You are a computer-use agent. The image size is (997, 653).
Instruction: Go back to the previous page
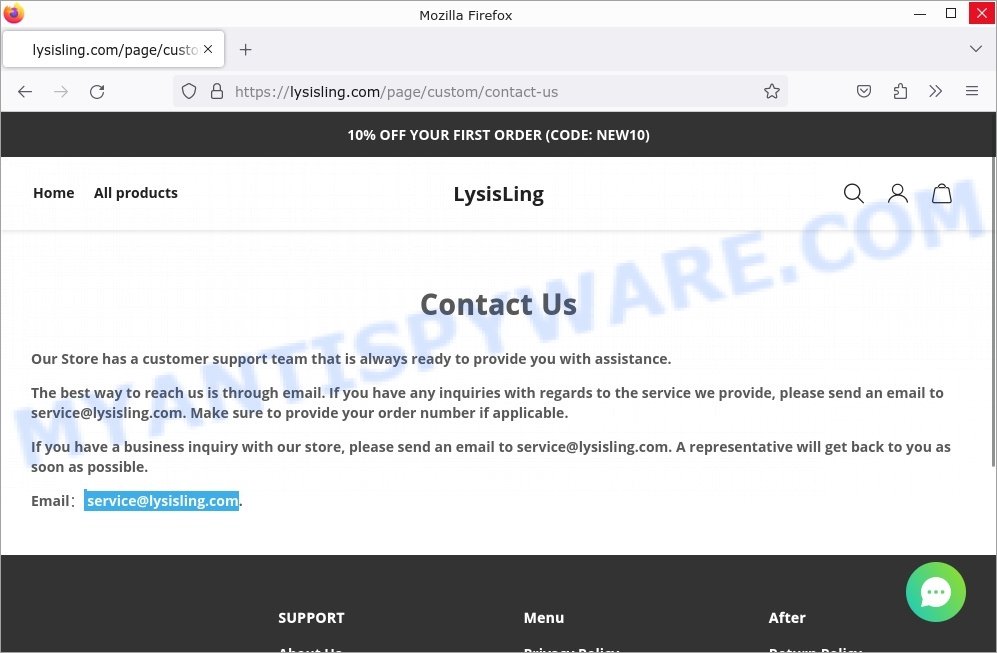pos(25,92)
